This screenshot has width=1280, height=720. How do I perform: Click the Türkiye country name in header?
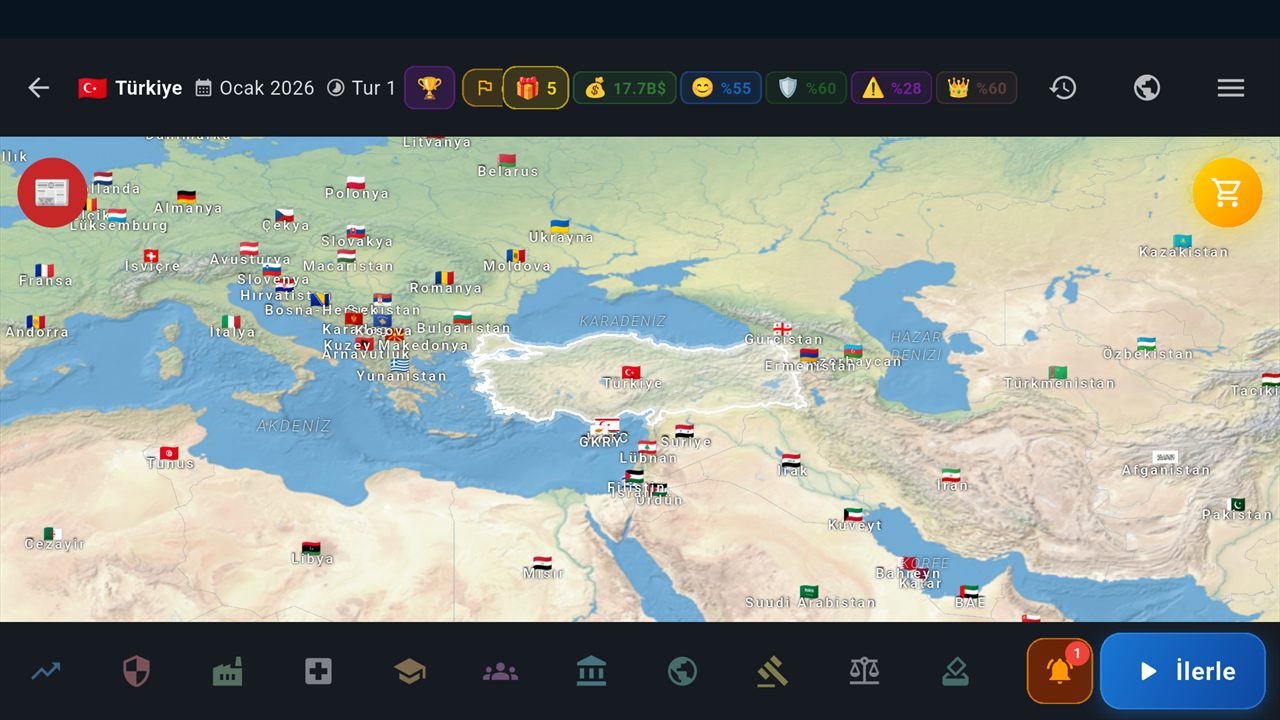(x=148, y=88)
